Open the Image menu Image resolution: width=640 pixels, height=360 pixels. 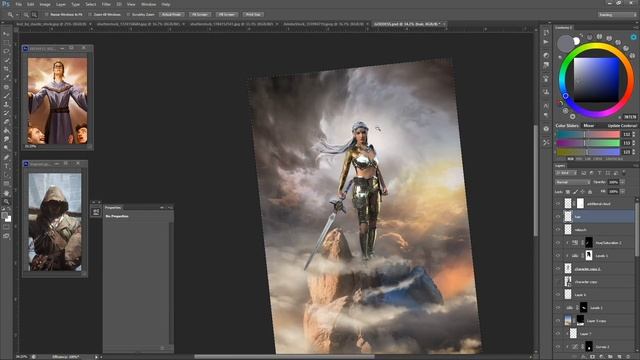pyautogui.click(x=44, y=4)
